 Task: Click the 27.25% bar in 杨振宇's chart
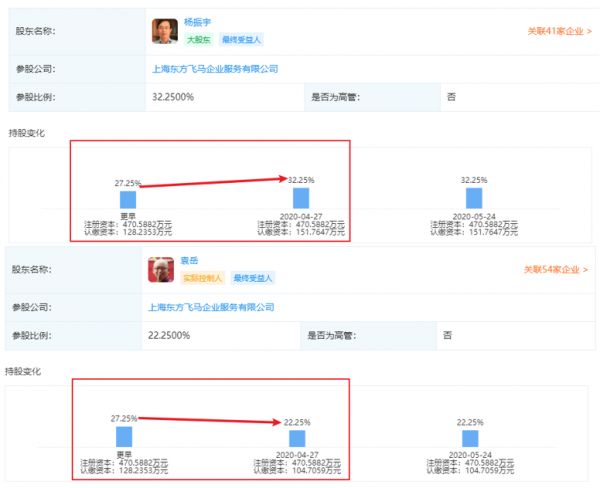tap(128, 198)
